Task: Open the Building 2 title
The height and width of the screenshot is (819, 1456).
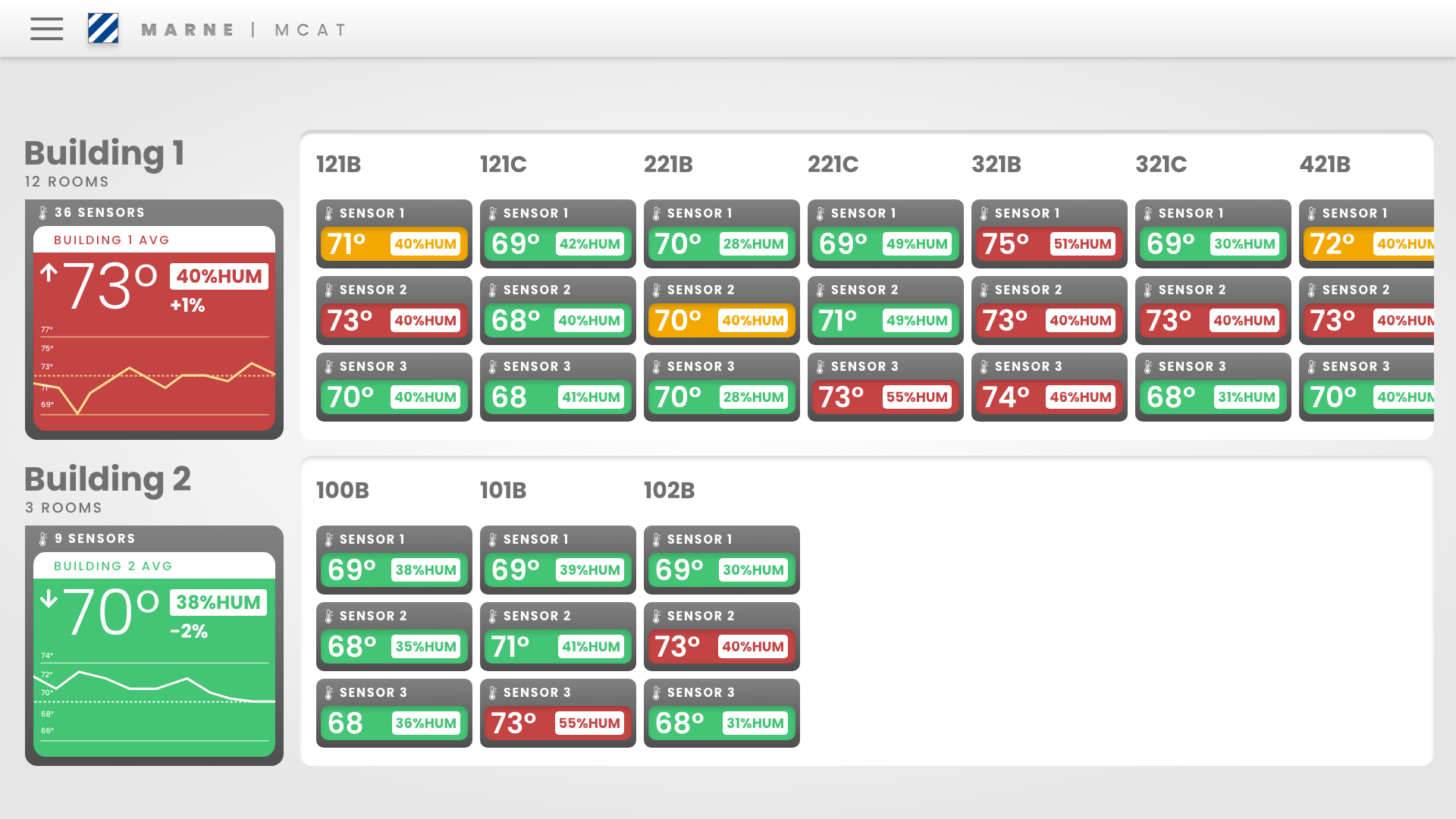Action: coord(107,479)
